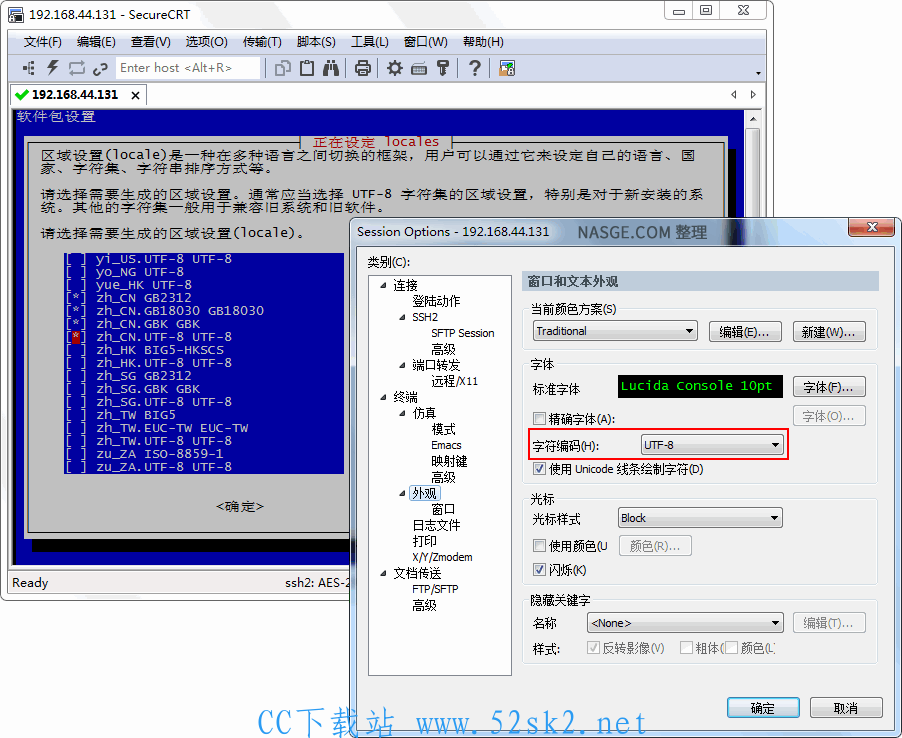902x738 pixels.
Task: Open the 字符编码 UTF-8 dropdown
Action: [712, 445]
